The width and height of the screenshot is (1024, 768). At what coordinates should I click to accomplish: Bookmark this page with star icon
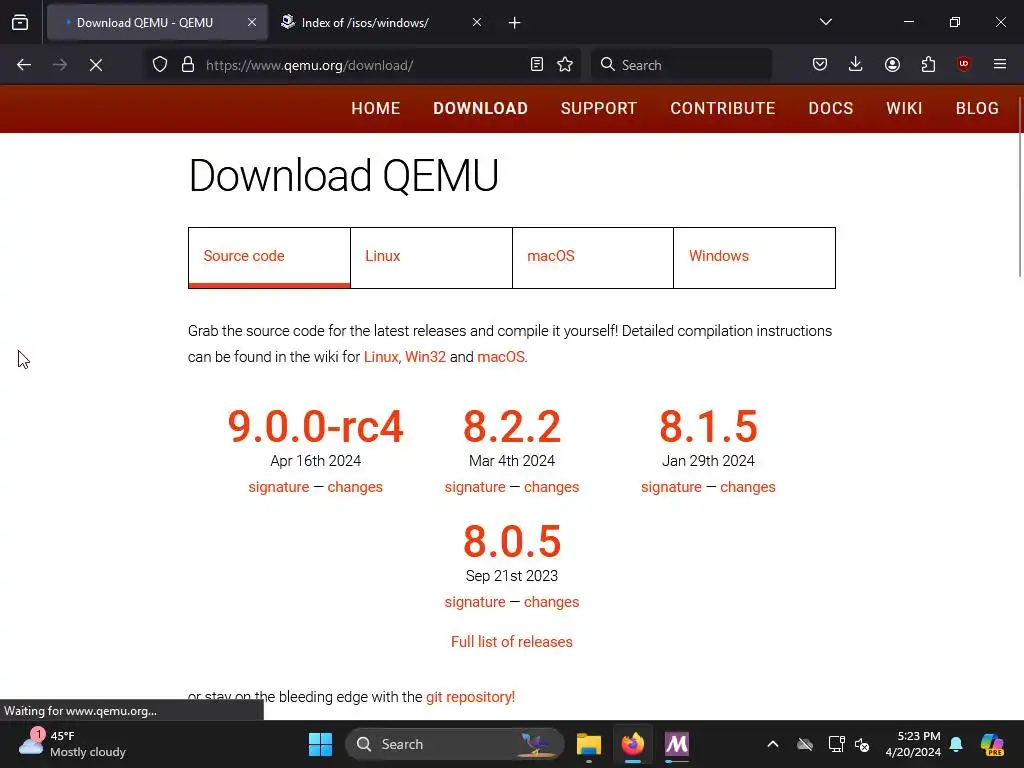[x=565, y=65]
